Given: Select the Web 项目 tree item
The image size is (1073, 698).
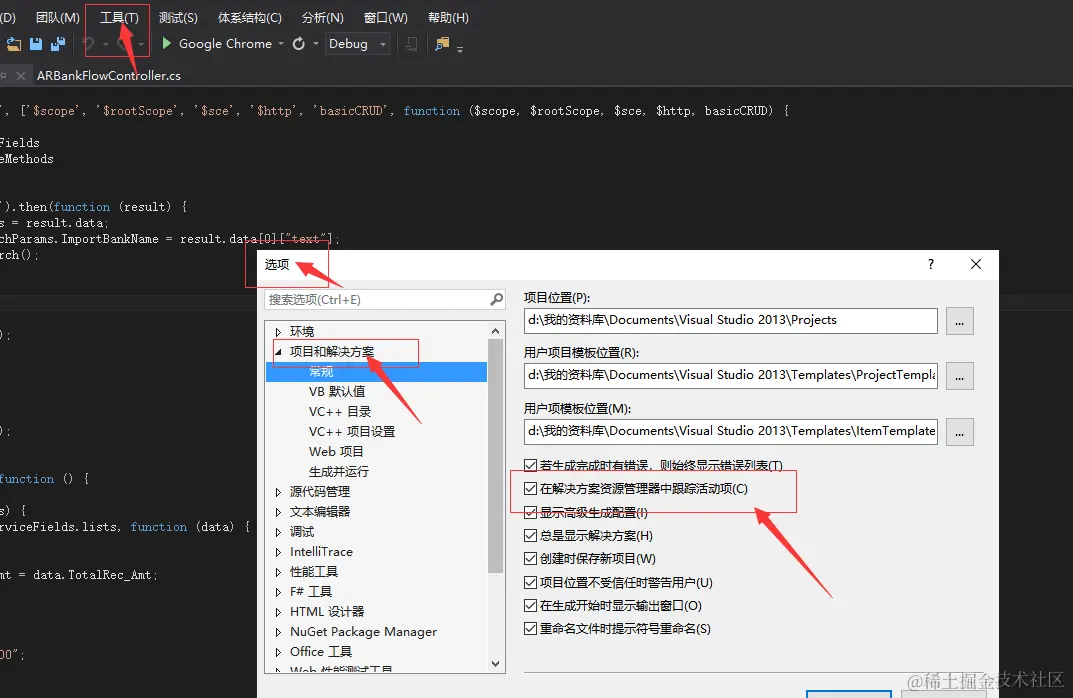Looking at the screenshot, I should click(x=336, y=452).
